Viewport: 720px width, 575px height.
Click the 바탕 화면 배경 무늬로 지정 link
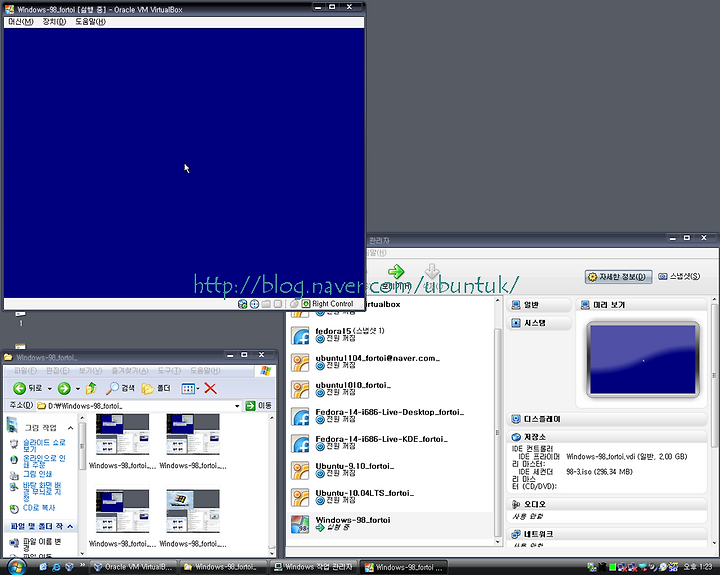tap(42, 491)
